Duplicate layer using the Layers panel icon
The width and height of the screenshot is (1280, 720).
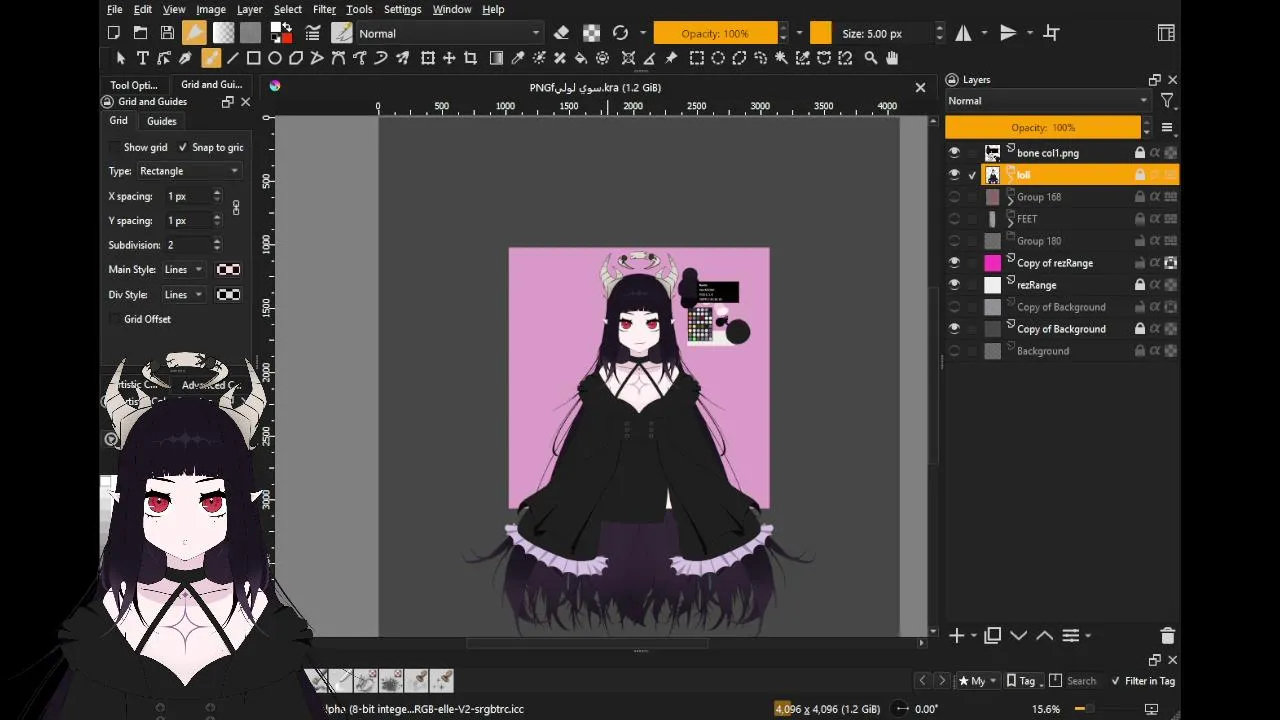point(993,636)
